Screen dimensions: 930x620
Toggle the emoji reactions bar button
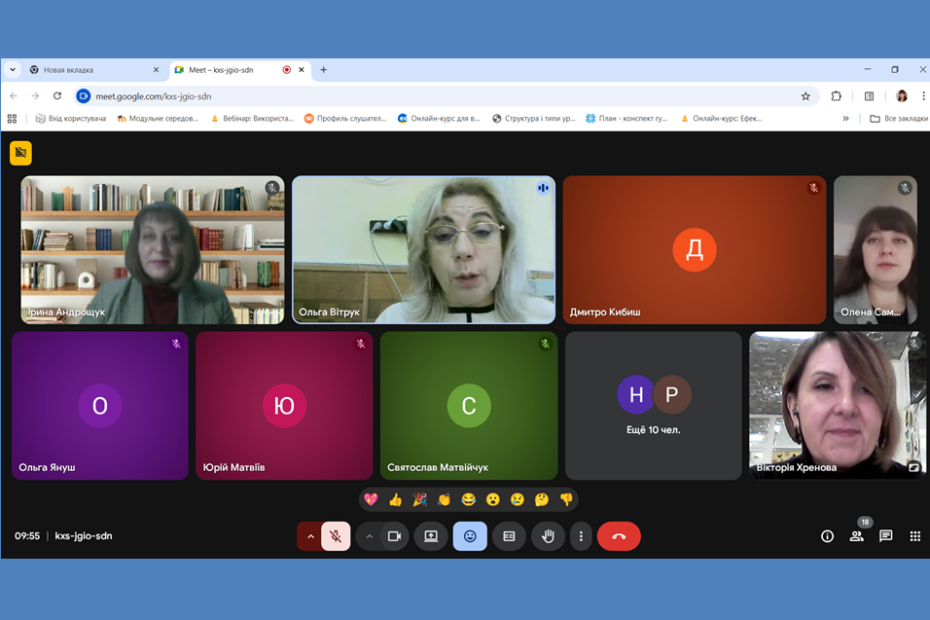pos(470,536)
